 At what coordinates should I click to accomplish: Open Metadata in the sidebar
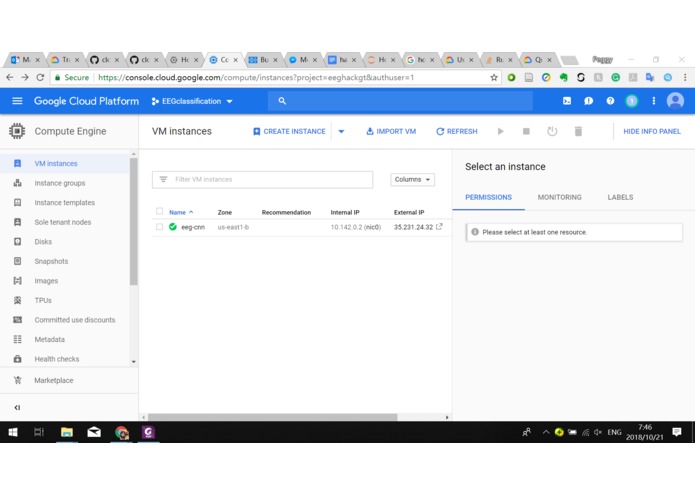coord(65,339)
